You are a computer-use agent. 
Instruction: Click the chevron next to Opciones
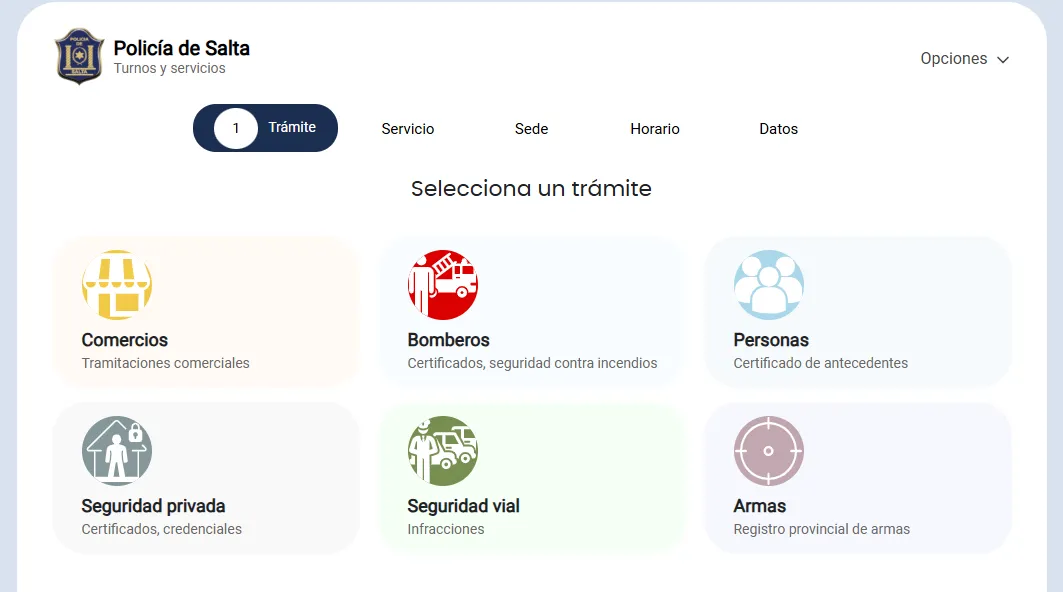click(x=1001, y=59)
